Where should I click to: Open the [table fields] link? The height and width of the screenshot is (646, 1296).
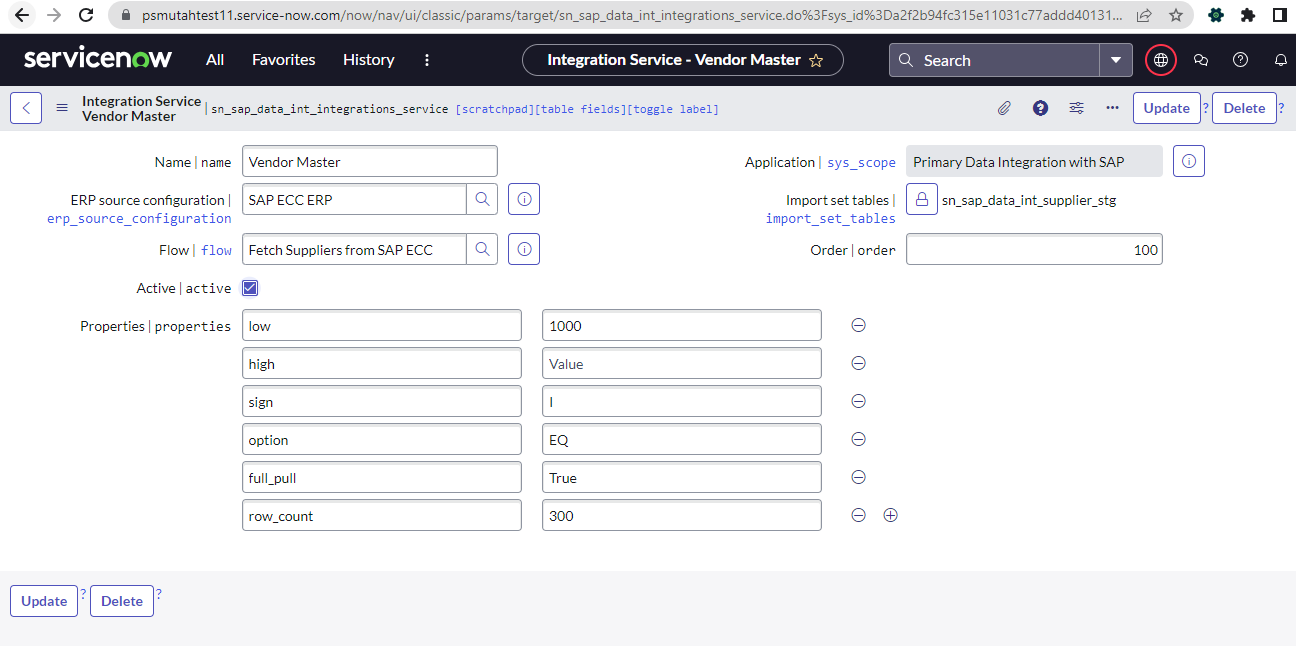[581, 109]
